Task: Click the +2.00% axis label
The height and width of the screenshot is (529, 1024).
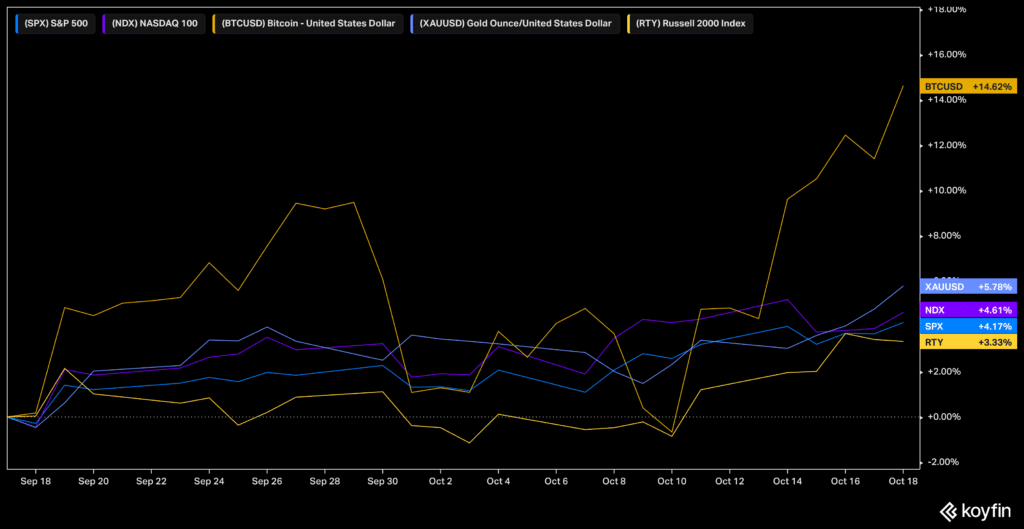Action: point(944,372)
